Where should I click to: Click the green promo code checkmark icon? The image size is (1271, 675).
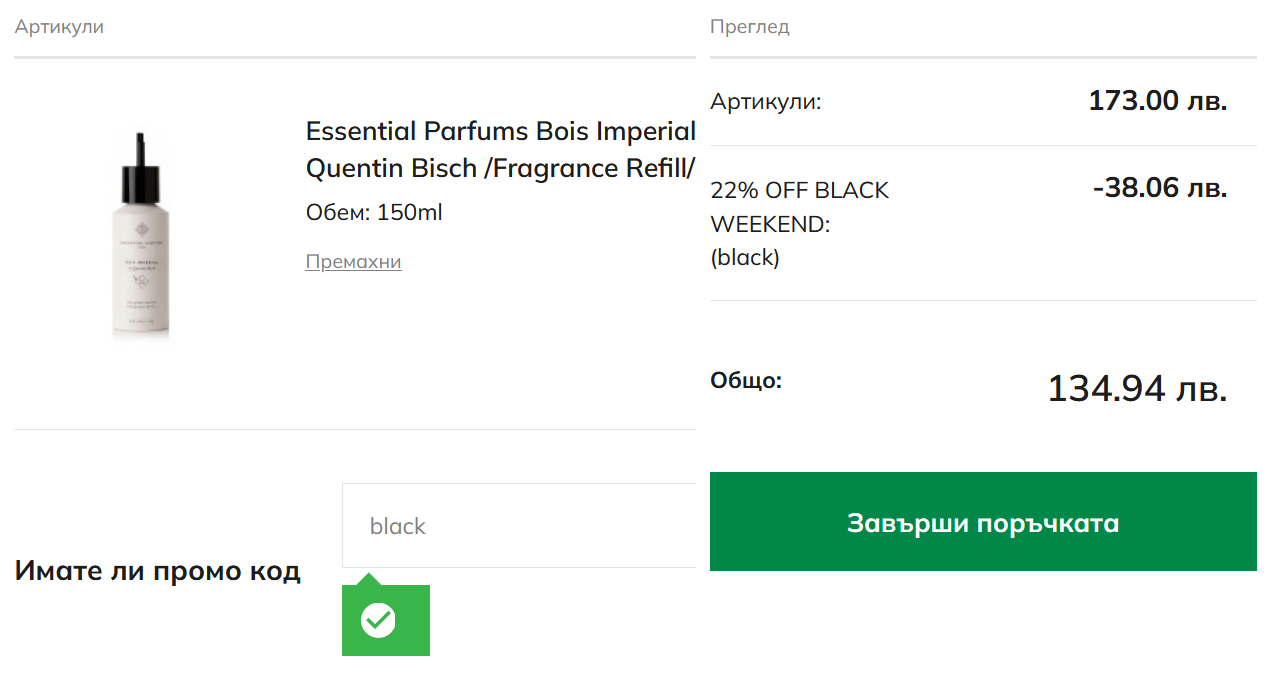coord(378,620)
